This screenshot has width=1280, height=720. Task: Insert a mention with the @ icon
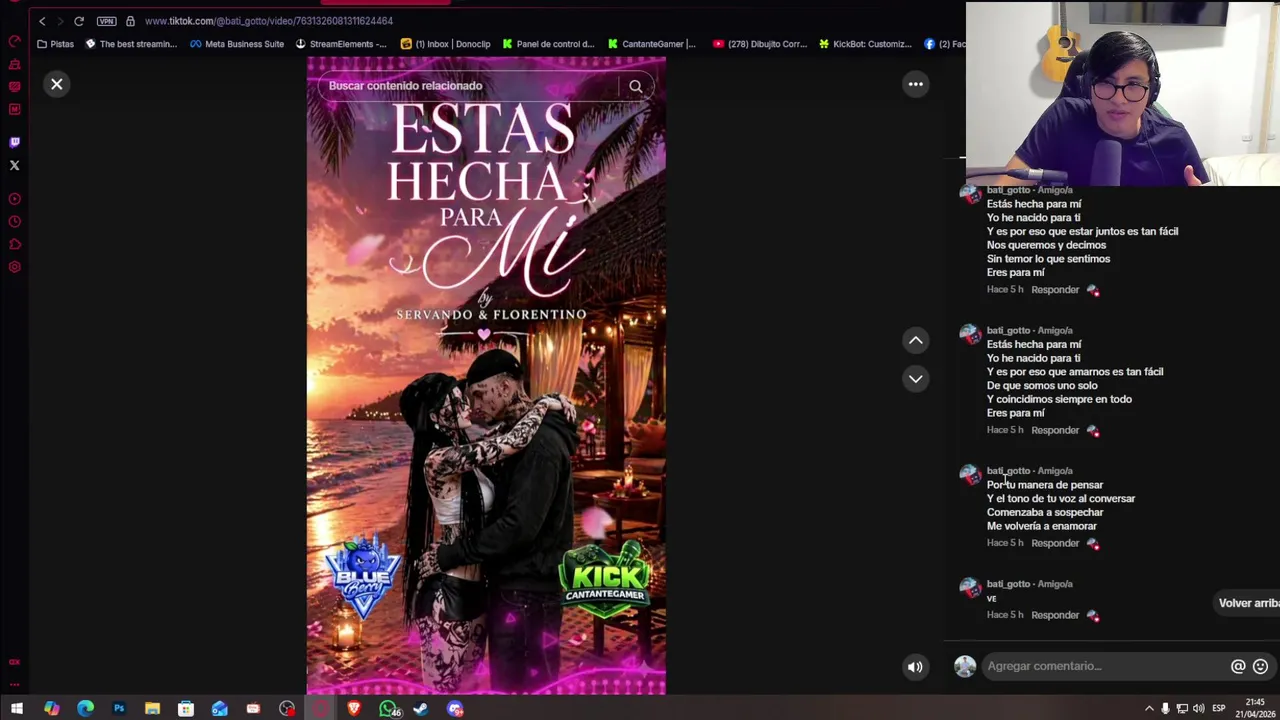tap(1238, 666)
